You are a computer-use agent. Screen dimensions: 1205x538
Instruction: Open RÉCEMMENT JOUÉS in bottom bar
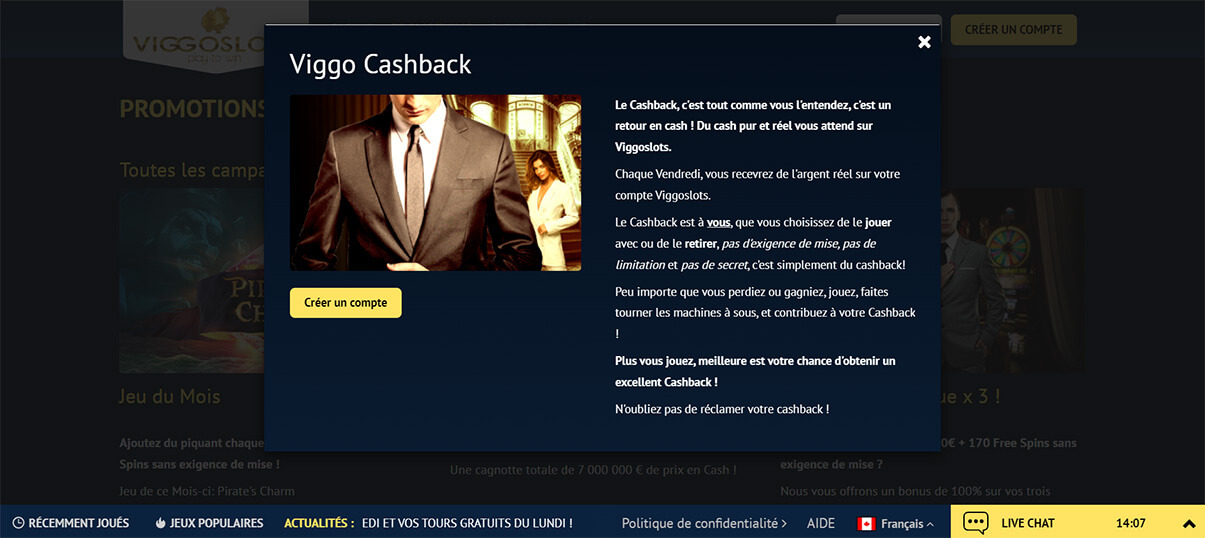(70, 523)
